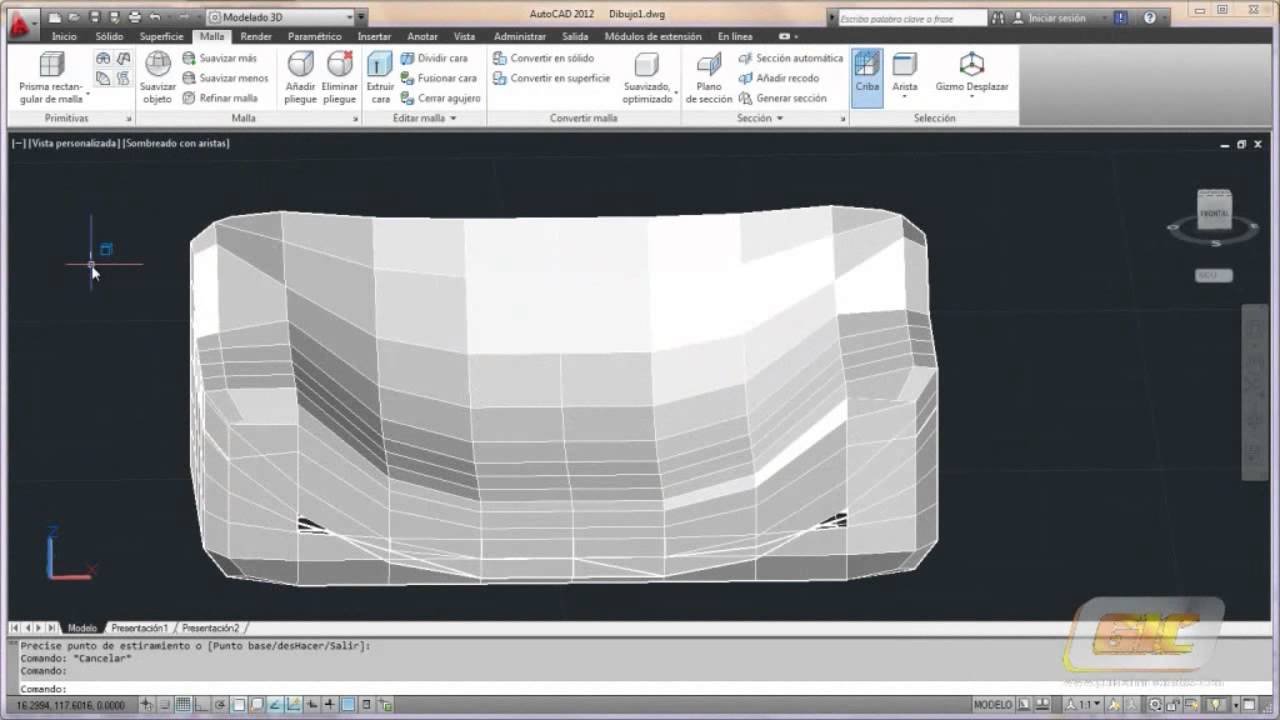Toggle Object Snap in status bar

238,705
